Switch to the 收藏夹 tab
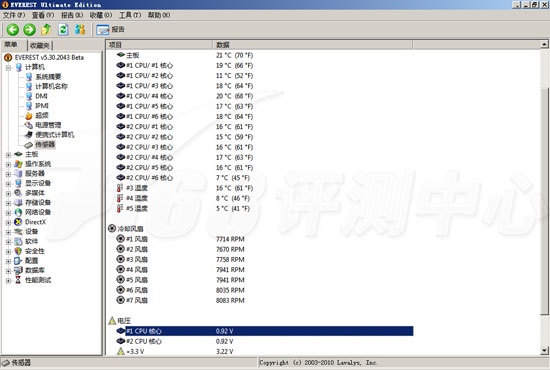 coord(40,46)
